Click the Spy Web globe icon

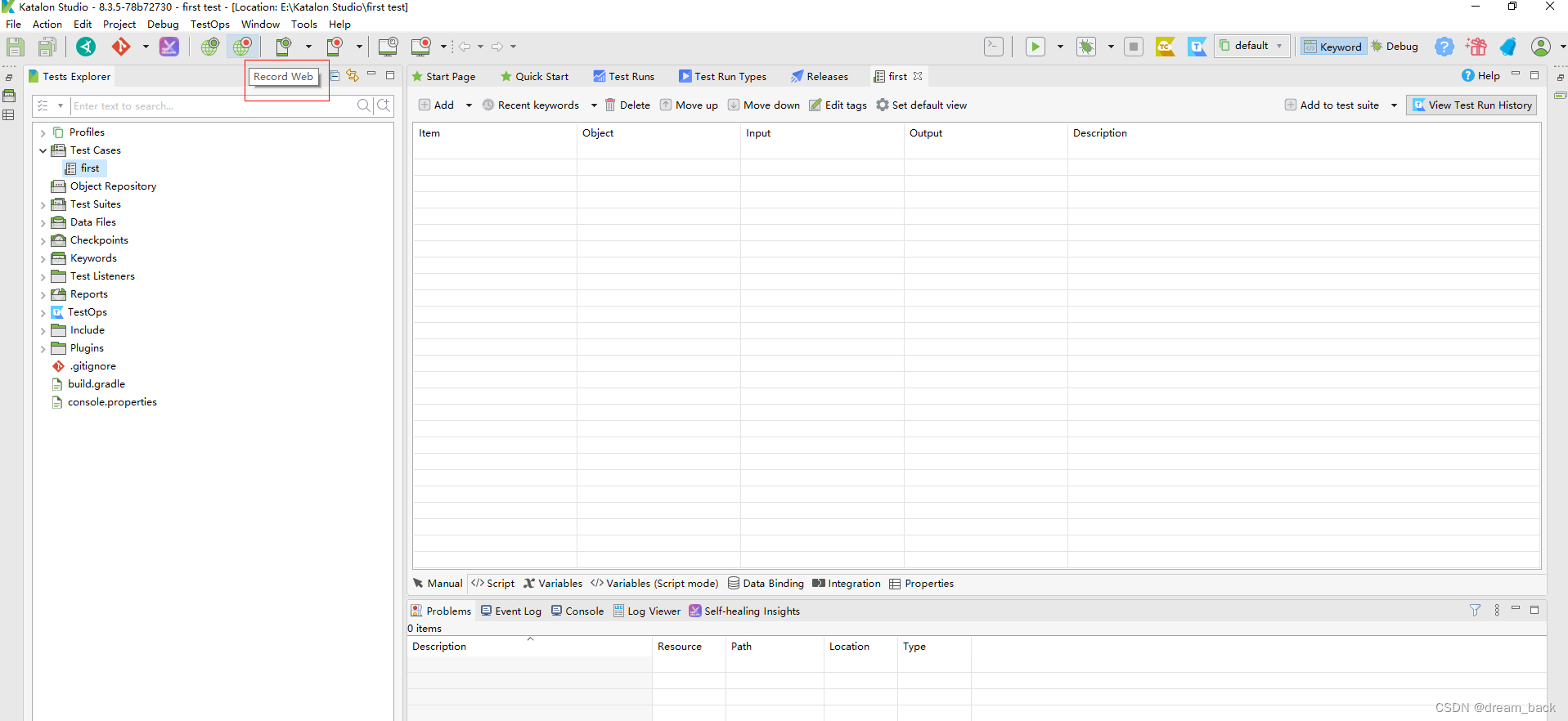(210, 47)
